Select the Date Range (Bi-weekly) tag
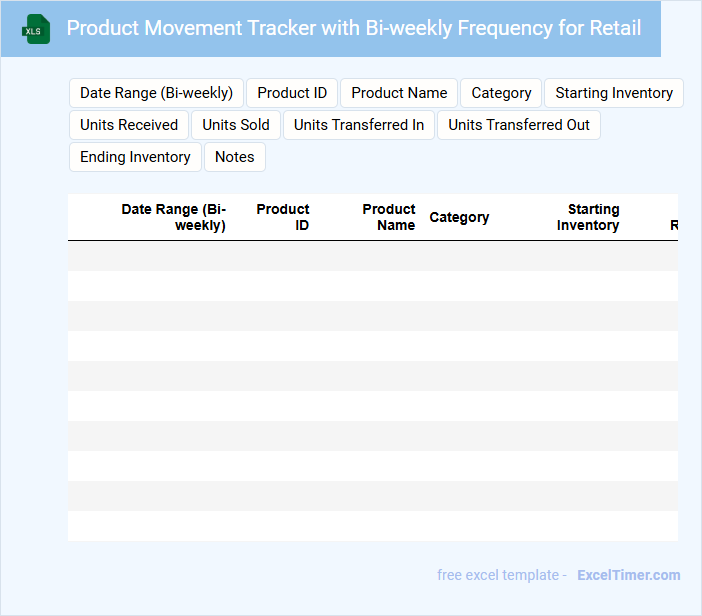This screenshot has width=702, height=616. pyautogui.click(x=156, y=93)
